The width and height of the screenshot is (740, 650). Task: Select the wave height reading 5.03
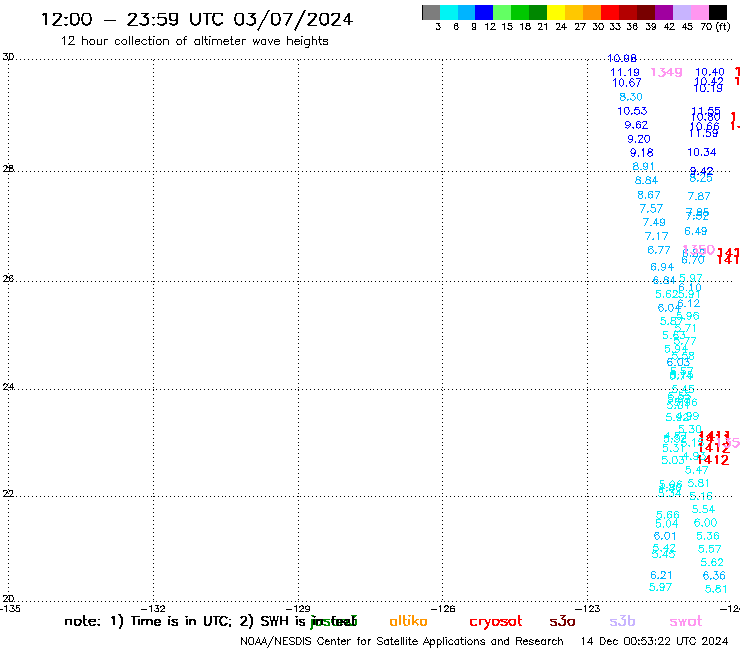pyautogui.click(x=673, y=460)
